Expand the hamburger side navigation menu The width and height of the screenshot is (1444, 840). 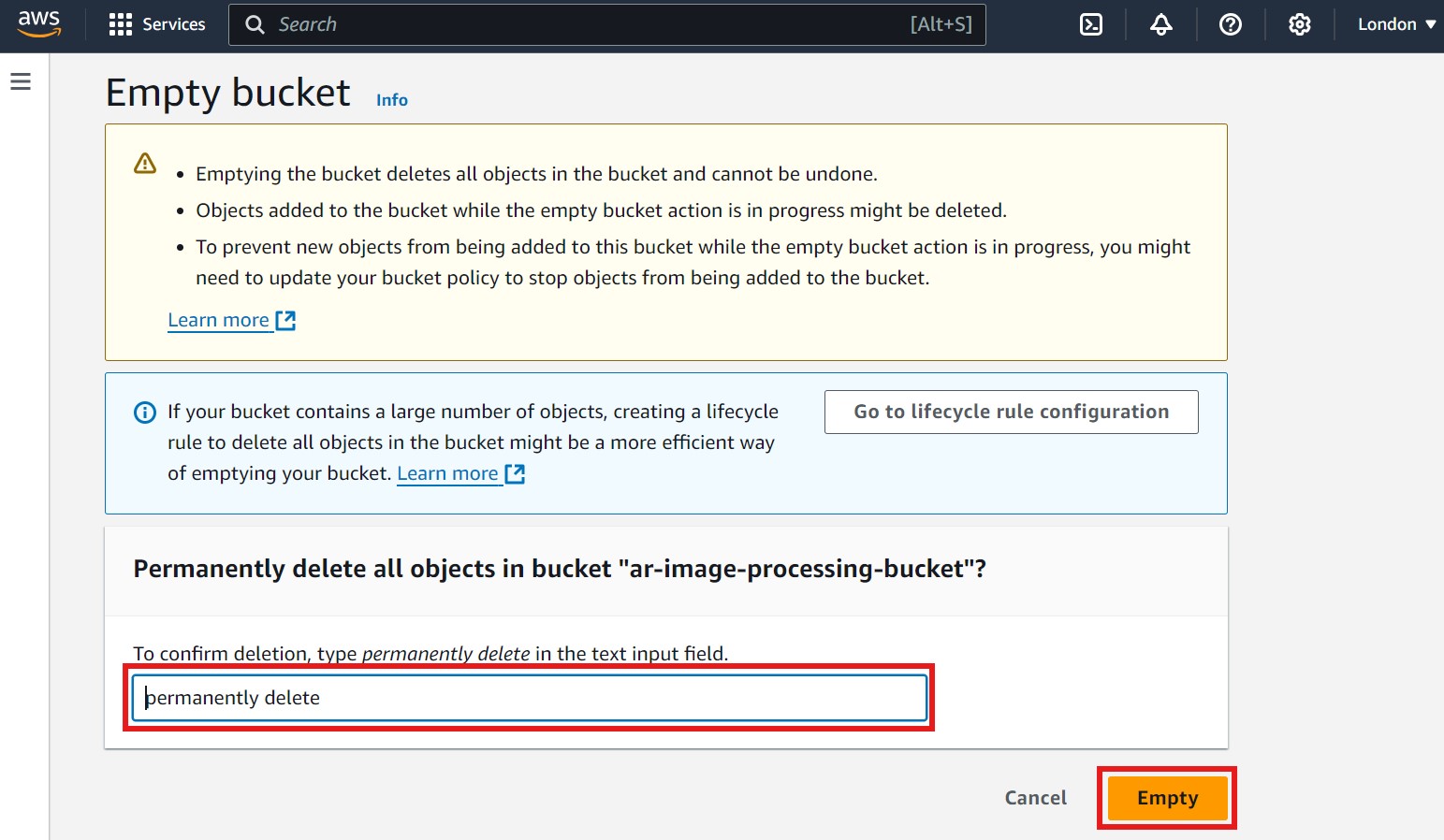tap(21, 82)
